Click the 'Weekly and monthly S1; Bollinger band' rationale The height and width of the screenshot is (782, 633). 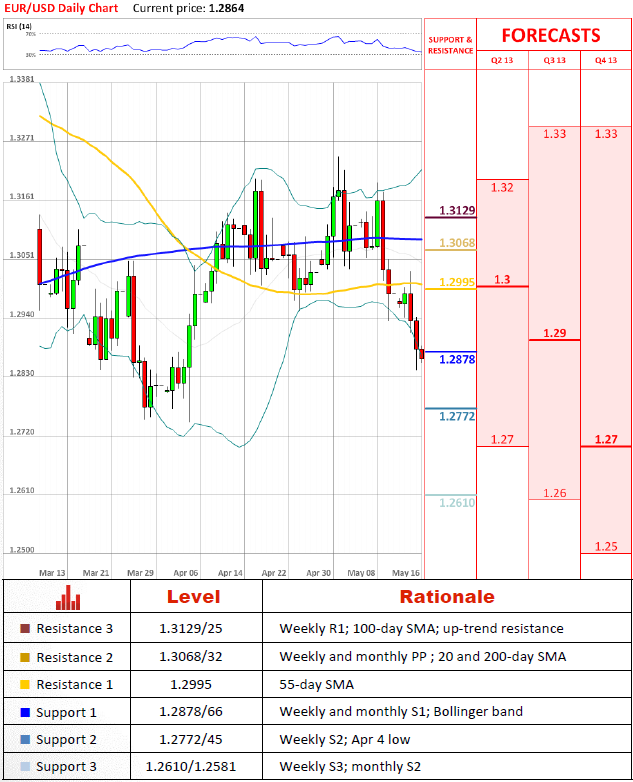tap(401, 712)
